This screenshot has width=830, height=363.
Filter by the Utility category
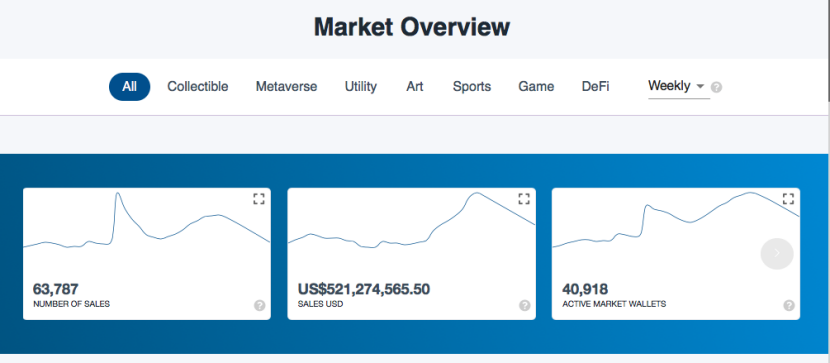coord(360,87)
